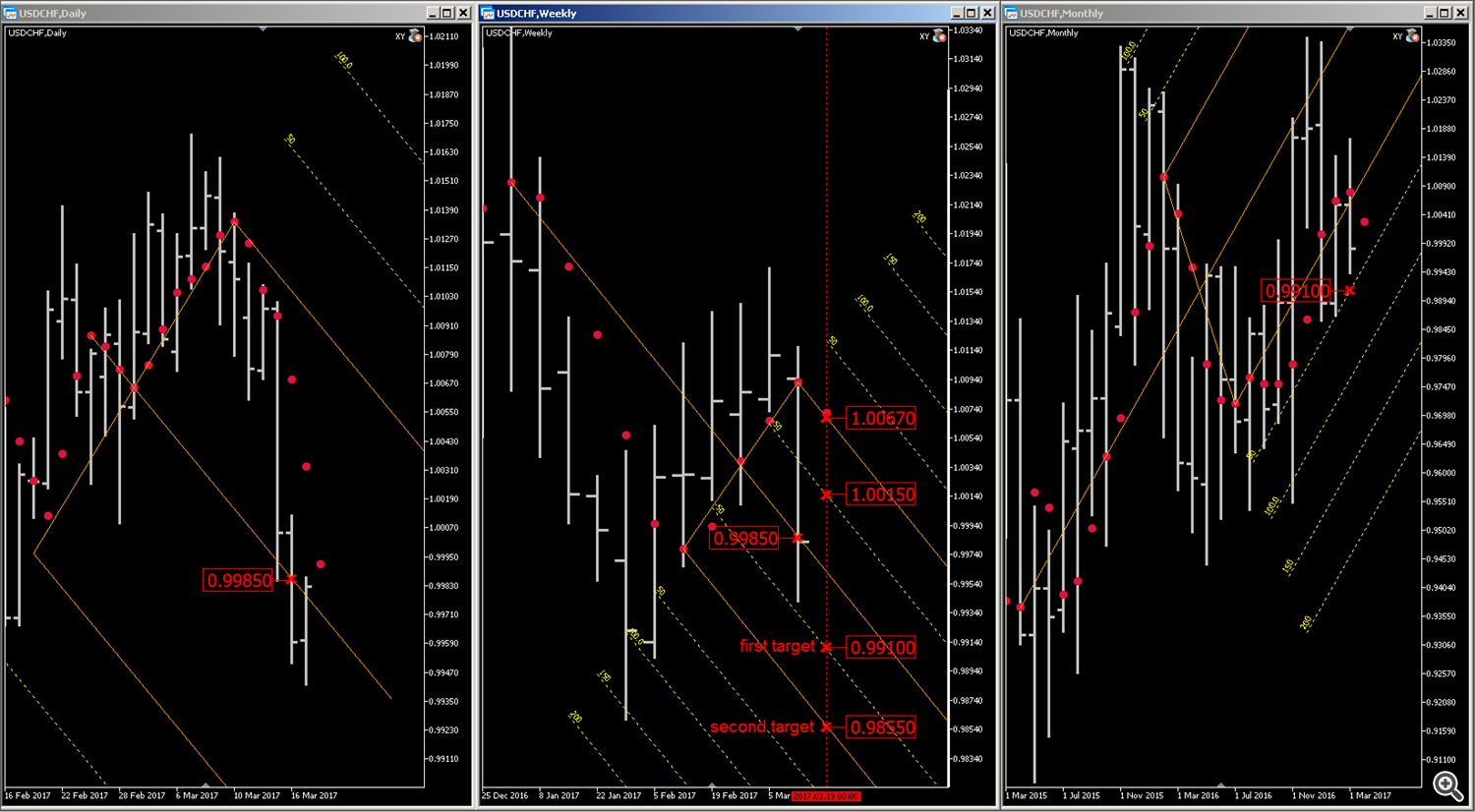Click '19 Feb 2017' on Weekly time axis

click(x=735, y=795)
